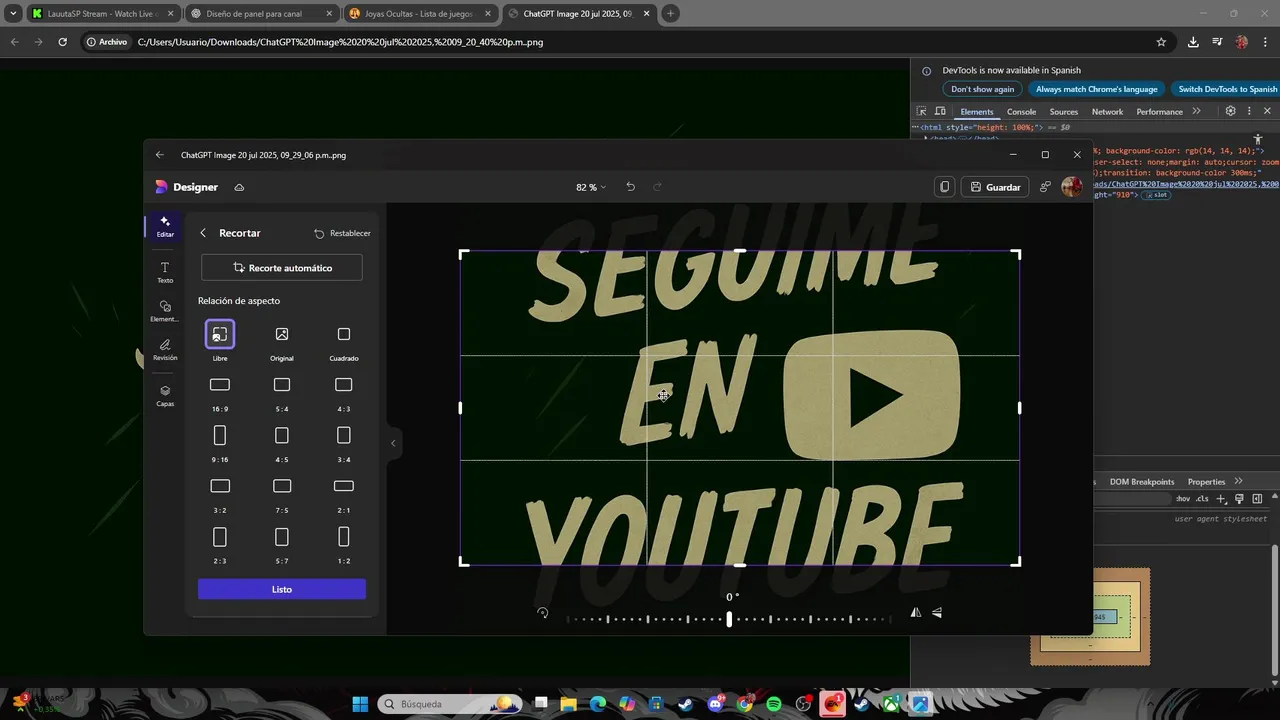This screenshot has height=720, width=1280.
Task: Open the Properties tab in DevTools
Action: pos(1206,481)
